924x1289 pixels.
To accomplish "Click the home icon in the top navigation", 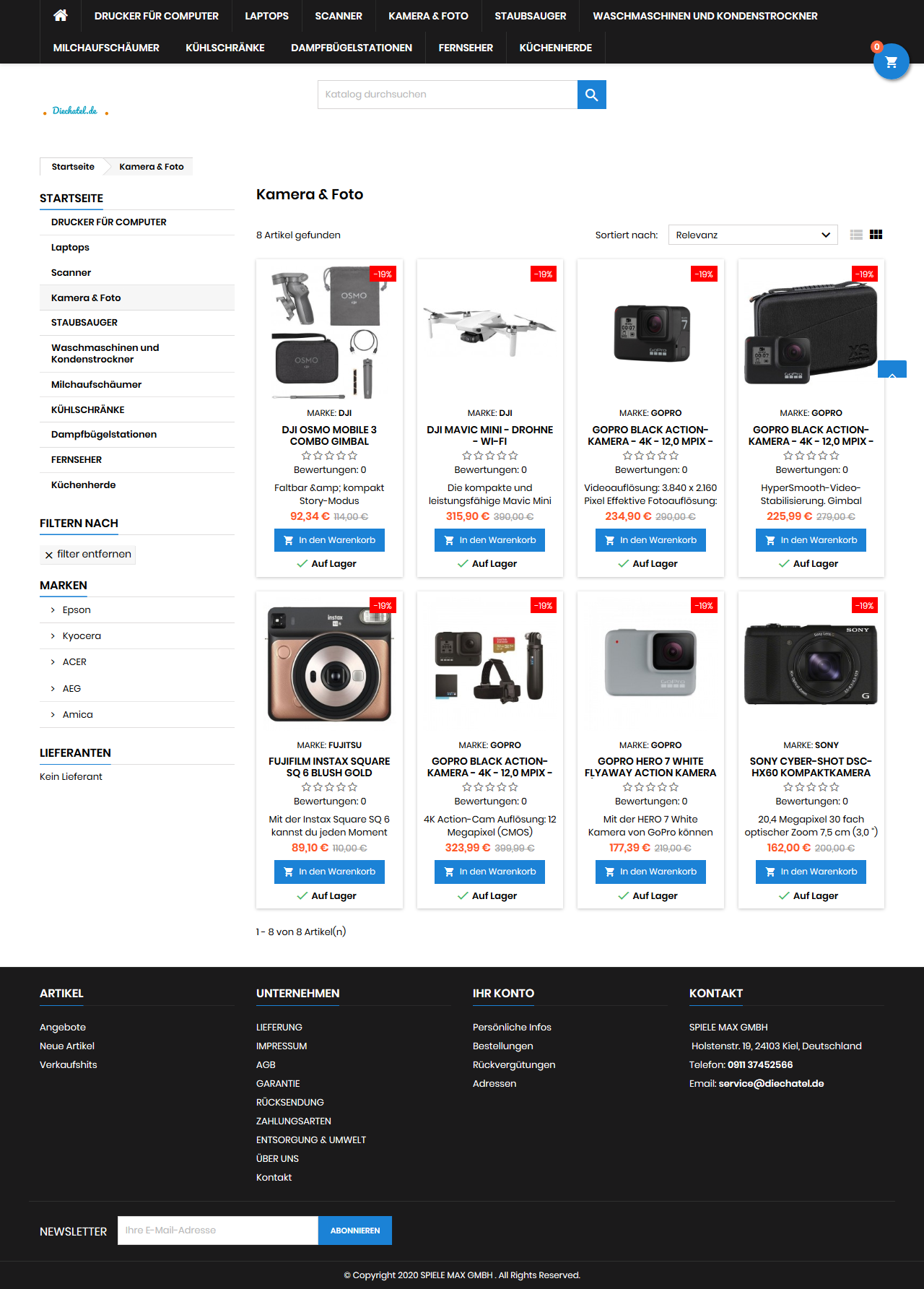I will 61,15.
